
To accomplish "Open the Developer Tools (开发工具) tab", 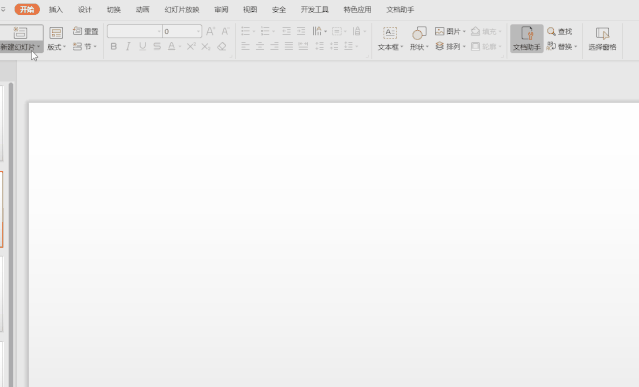I will pyautogui.click(x=315, y=10).
